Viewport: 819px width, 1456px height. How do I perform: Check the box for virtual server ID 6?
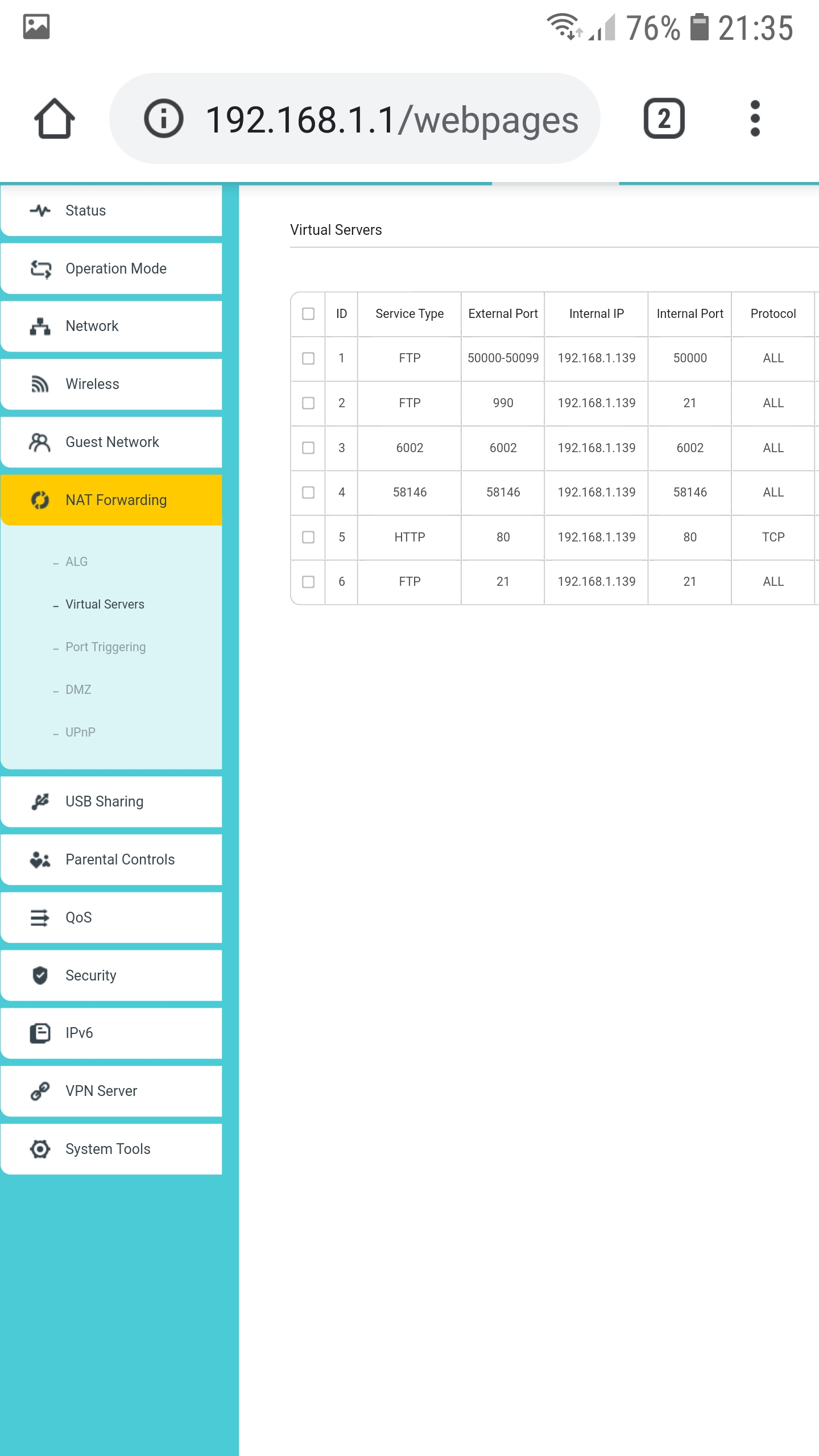coord(308,582)
